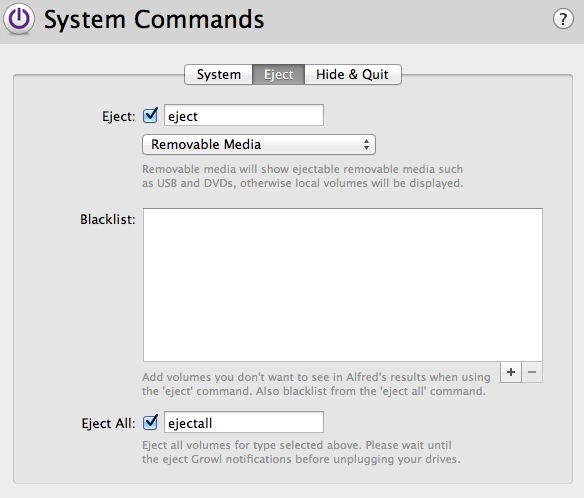The width and height of the screenshot is (584, 498).
Task: Click the purple System Commands power icon
Action: (x=19, y=19)
